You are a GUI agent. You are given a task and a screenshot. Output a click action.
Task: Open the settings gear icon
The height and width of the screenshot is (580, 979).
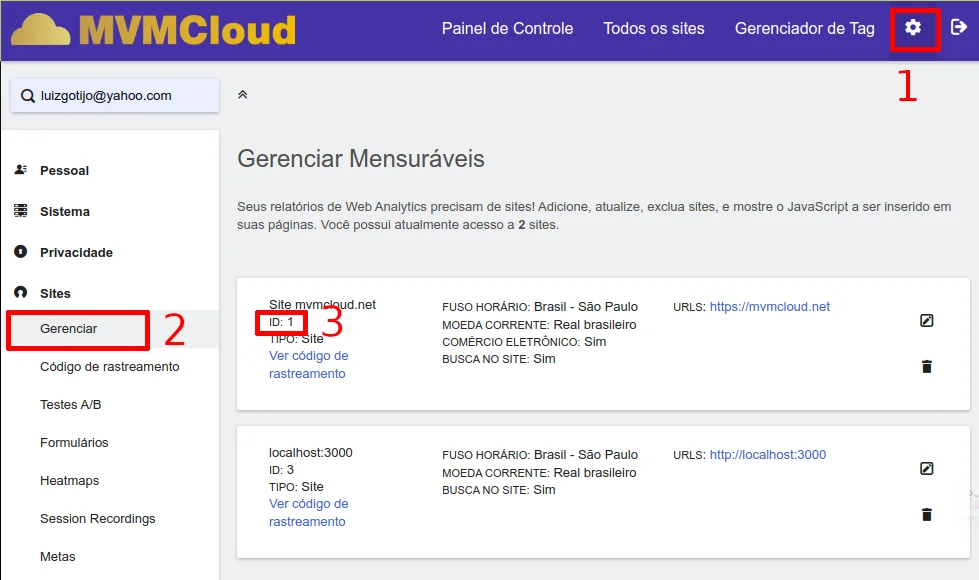(913, 28)
